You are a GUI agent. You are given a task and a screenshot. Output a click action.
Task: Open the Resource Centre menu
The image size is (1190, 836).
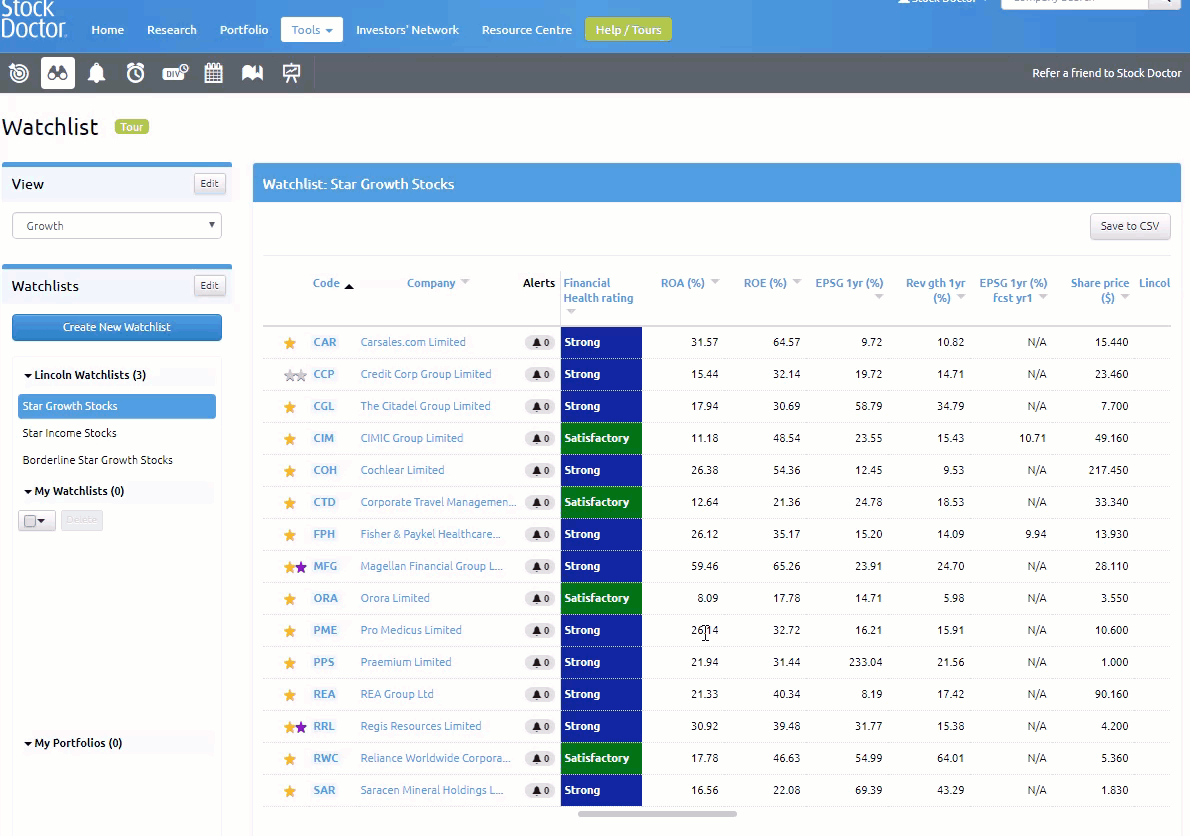coord(527,30)
